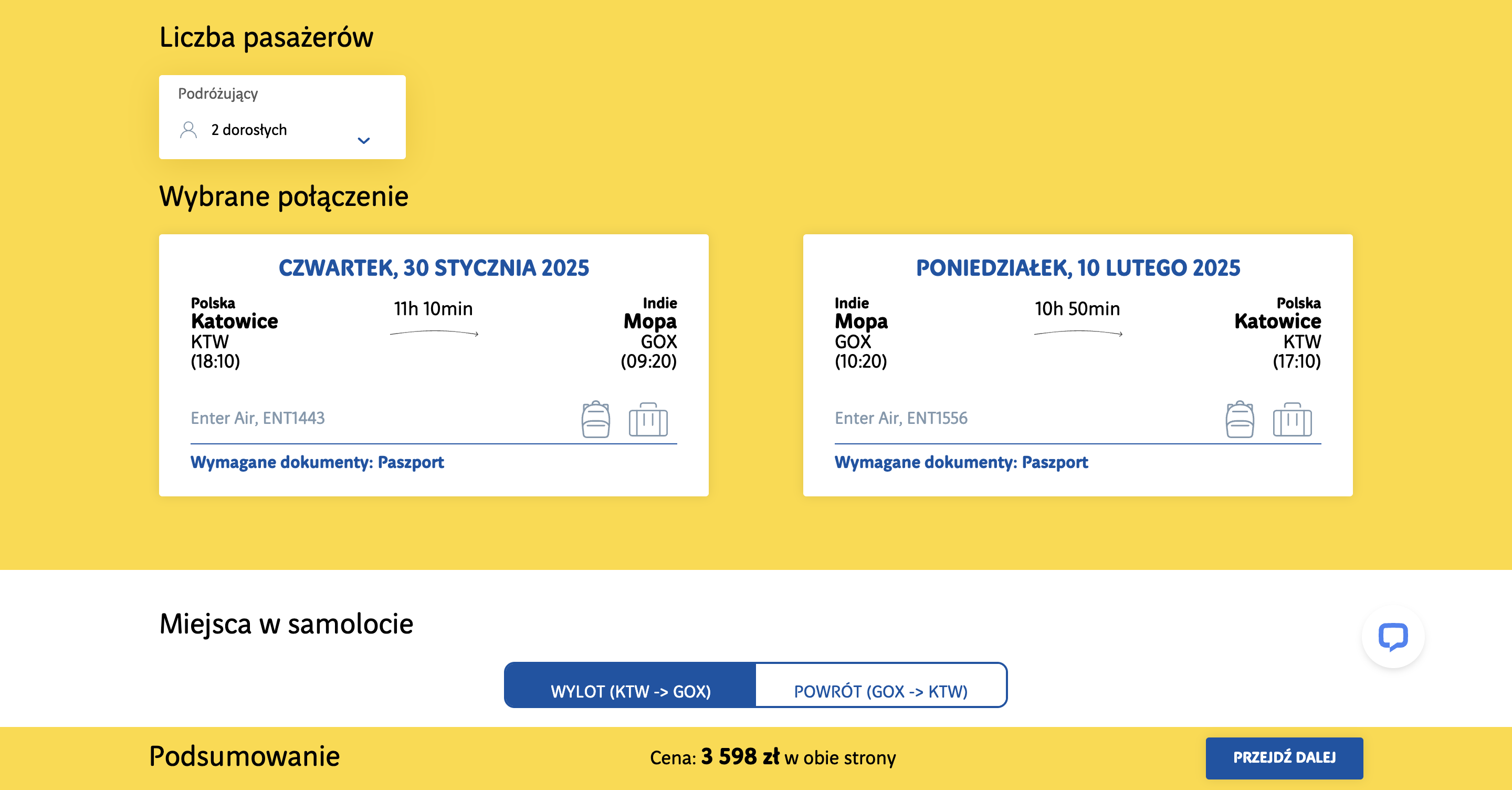Click the Enter Air, ENT1556 flight label
The width and height of the screenshot is (1512, 790).
pyautogui.click(x=901, y=418)
